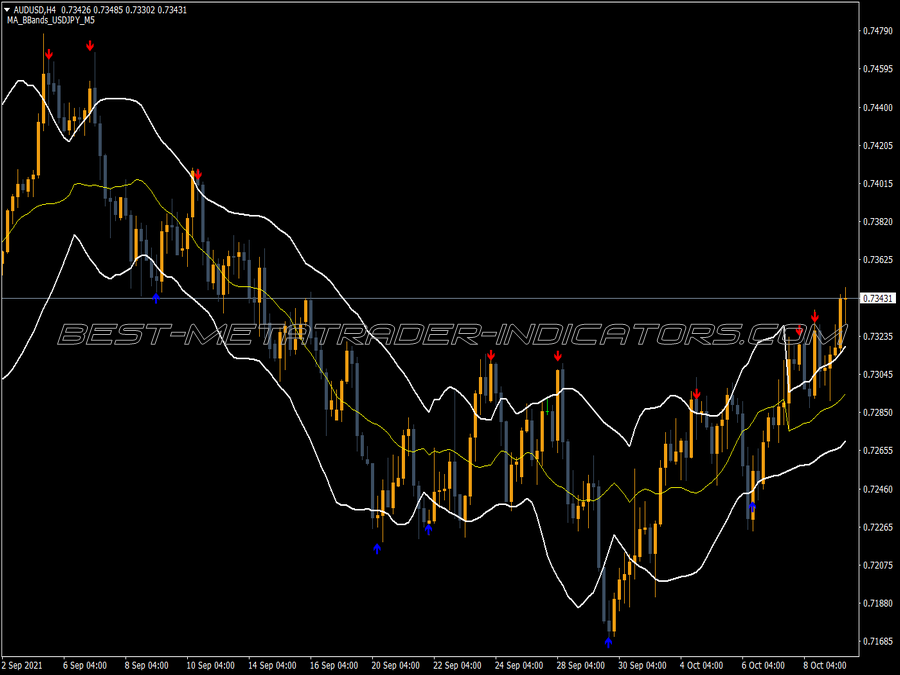Image resolution: width=900 pixels, height=675 pixels.
Task: Click the 14 Sep 04:00 time axis label
Action: (272, 665)
